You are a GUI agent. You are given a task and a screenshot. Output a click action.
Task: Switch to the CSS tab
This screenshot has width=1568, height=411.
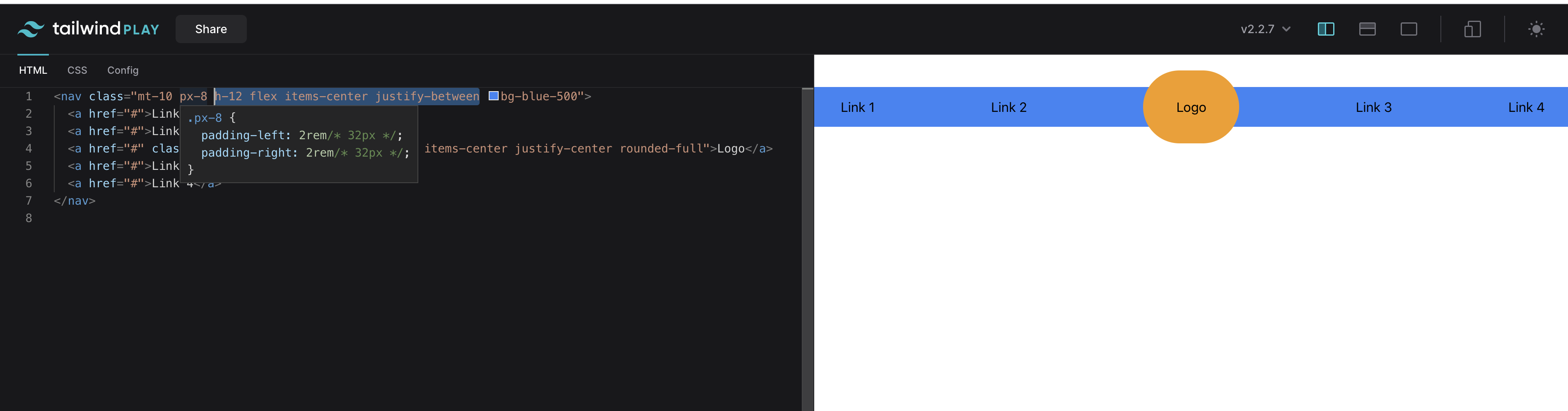point(77,70)
